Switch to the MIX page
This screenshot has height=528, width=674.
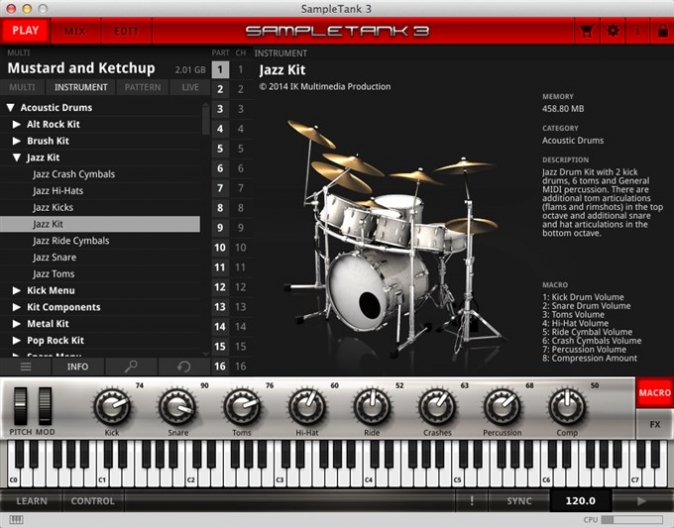pos(75,31)
